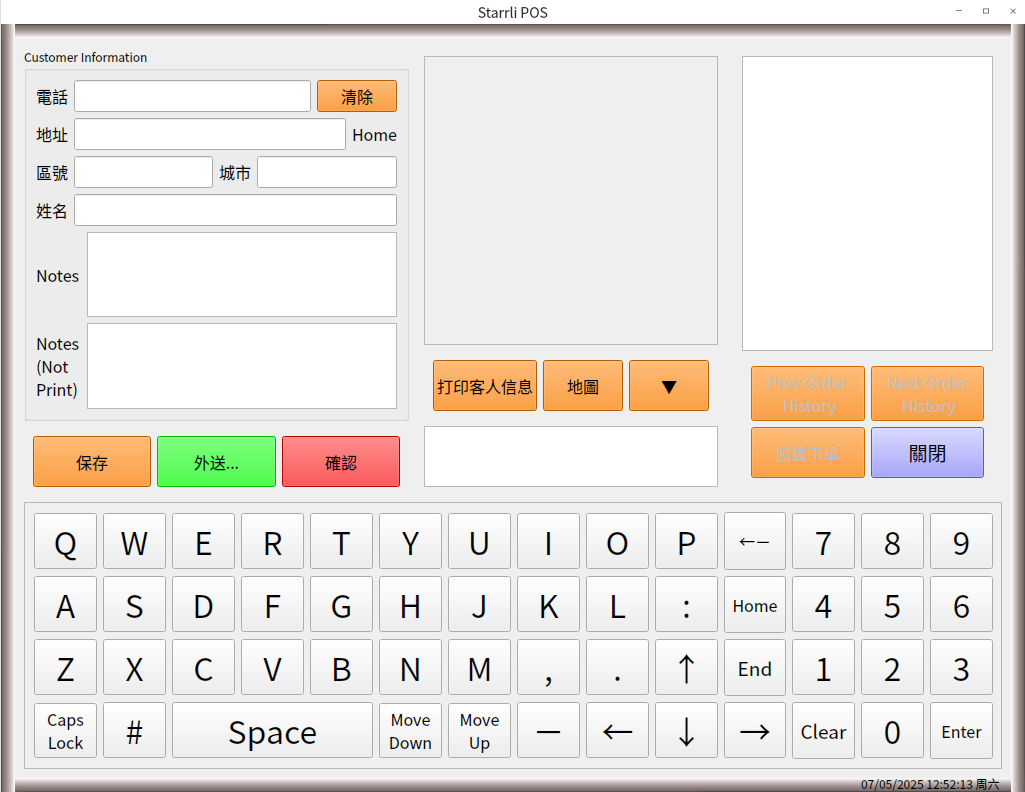Click the orange 保存 save button
This screenshot has height=792, width=1025.
pyautogui.click(x=92, y=462)
